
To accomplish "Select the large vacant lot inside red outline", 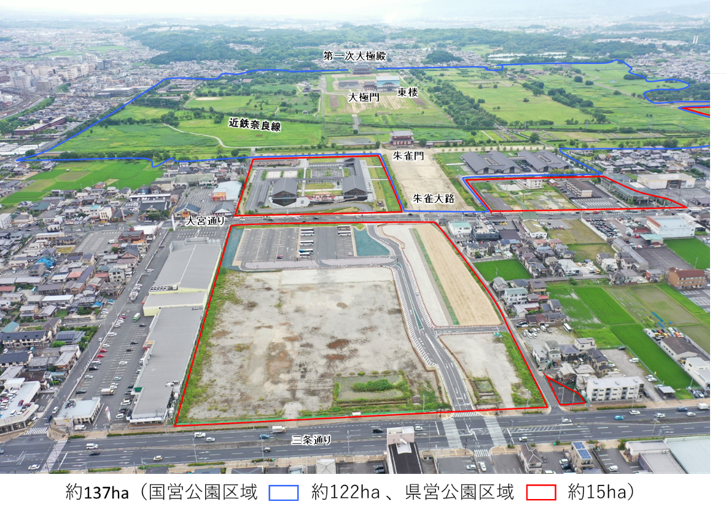I will point(300,340).
